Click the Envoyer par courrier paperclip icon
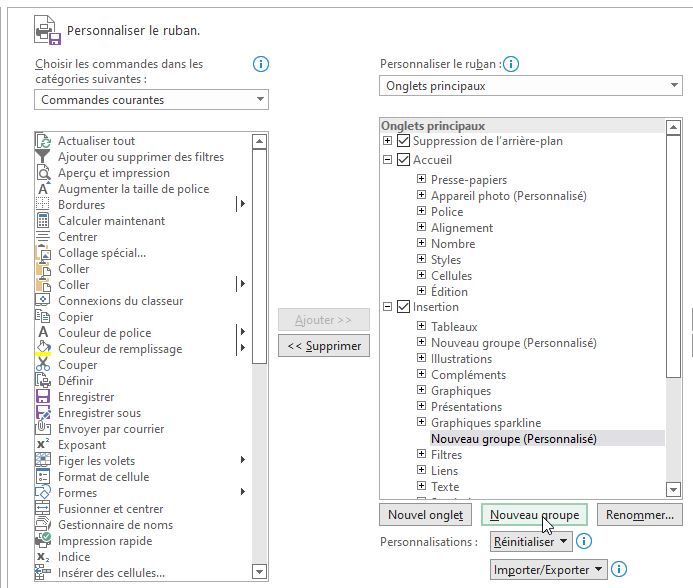 click(x=43, y=428)
